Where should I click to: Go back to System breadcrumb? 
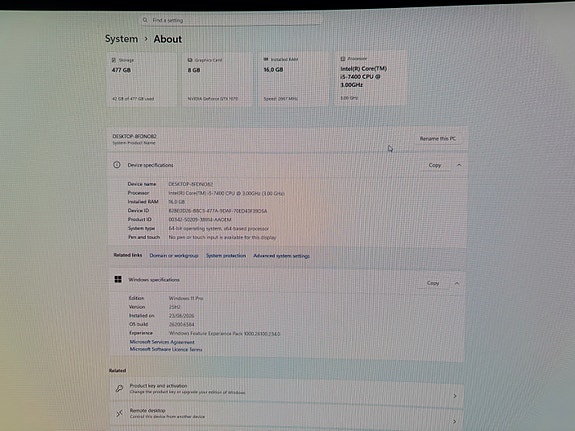tap(121, 39)
